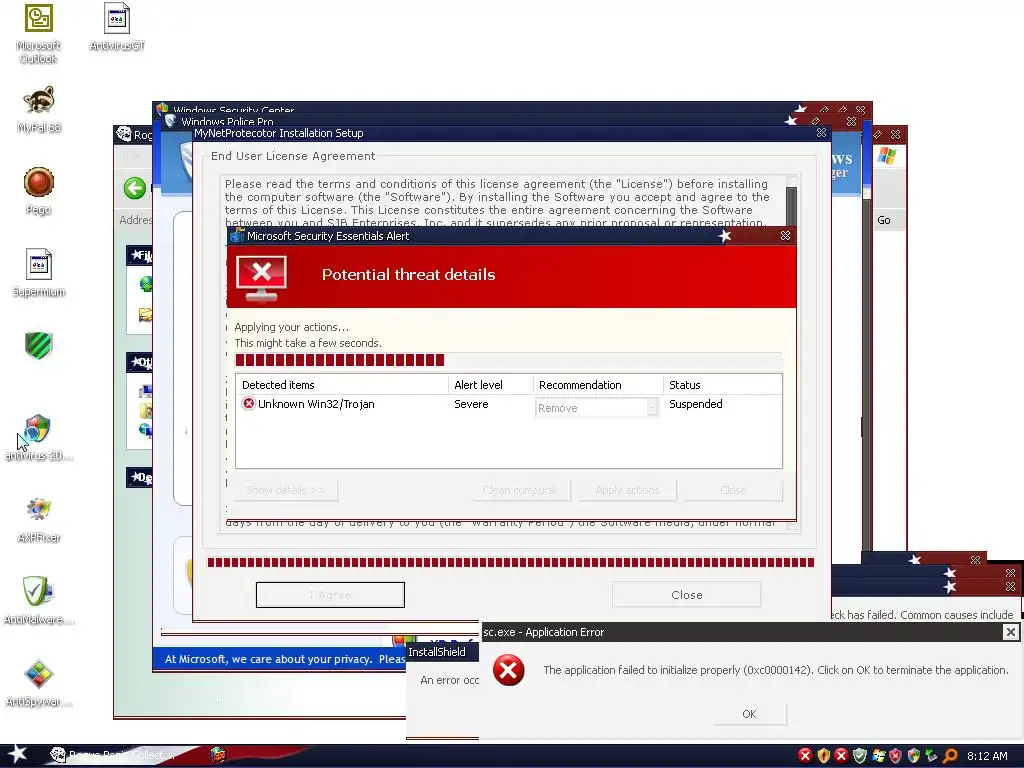1024x768 pixels.
Task: Click the red monitor X threat icon
Action: 262,278
